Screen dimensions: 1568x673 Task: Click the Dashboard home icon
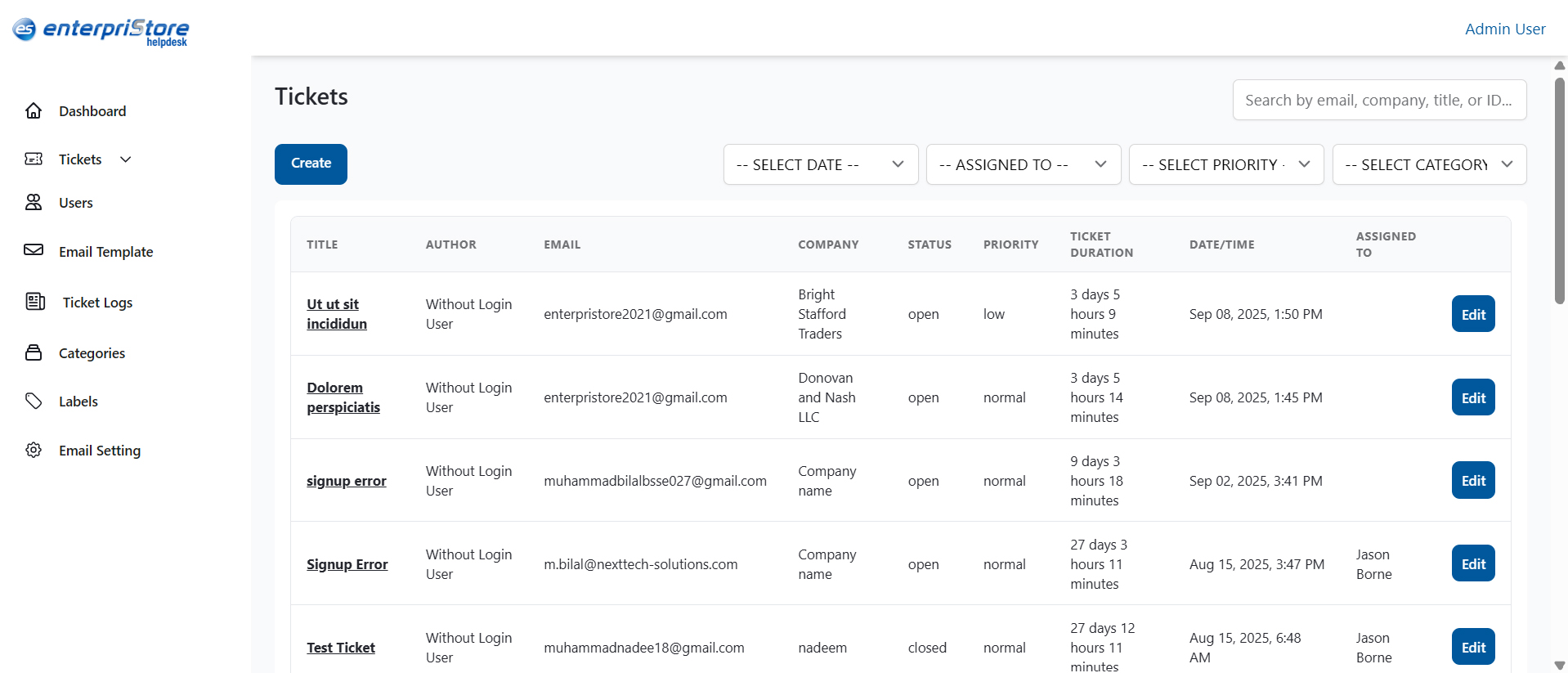[x=34, y=110]
